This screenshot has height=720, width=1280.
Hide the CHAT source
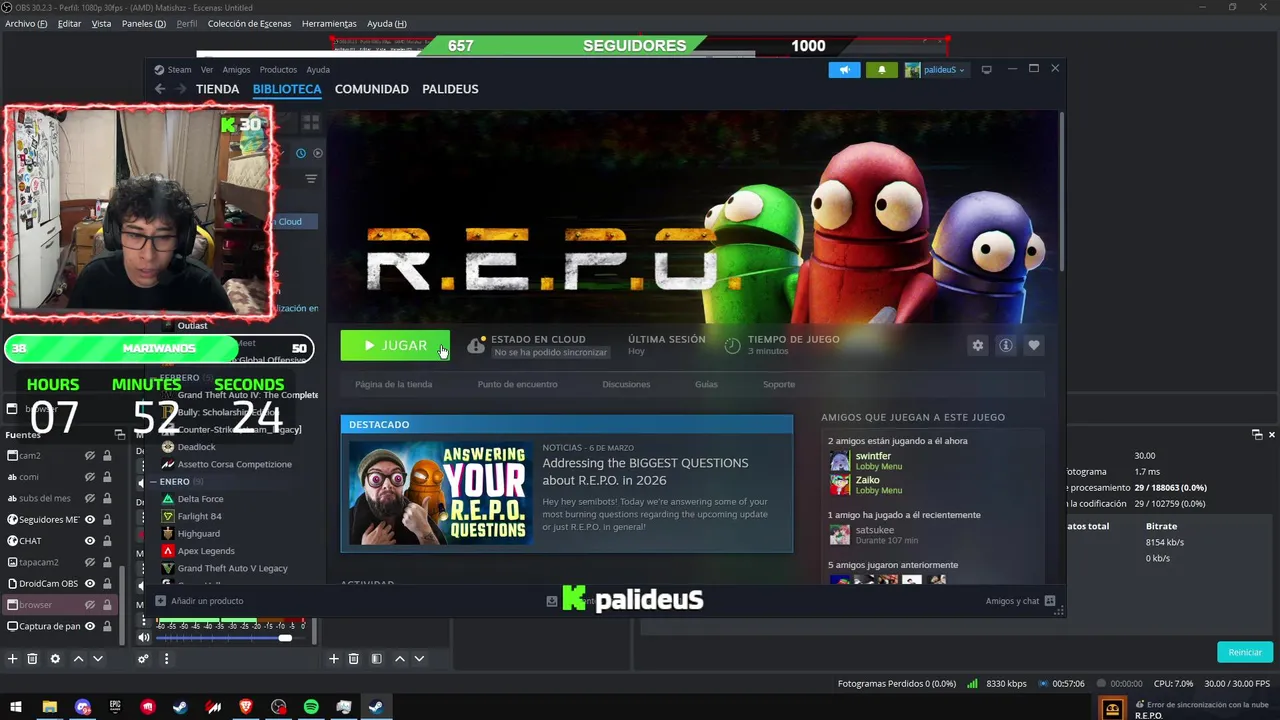[x=90, y=541]
